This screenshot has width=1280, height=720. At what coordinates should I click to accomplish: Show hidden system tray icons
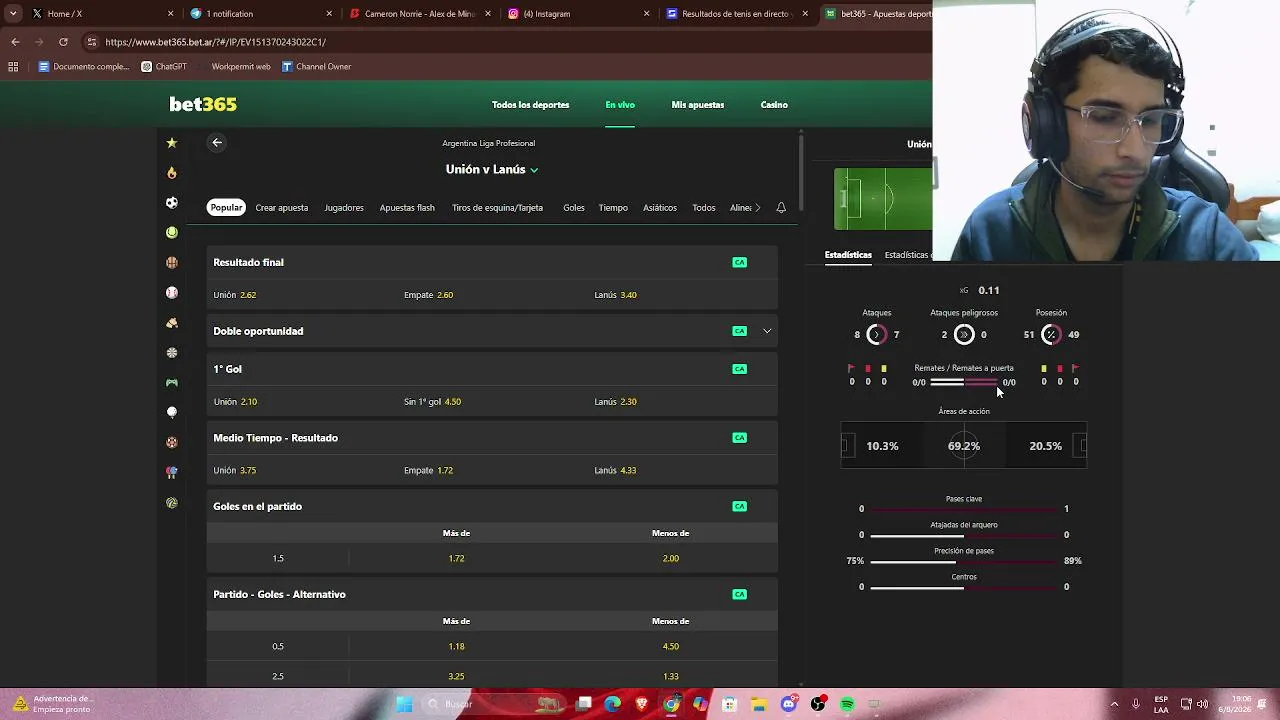(x=1114, y=704)
